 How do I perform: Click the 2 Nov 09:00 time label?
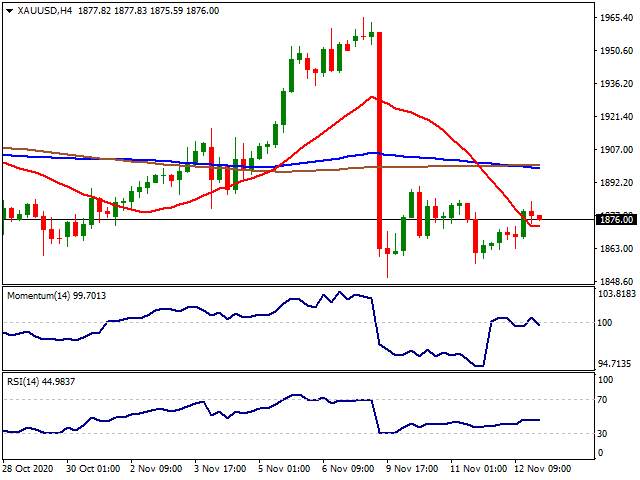tap(156, 468)
